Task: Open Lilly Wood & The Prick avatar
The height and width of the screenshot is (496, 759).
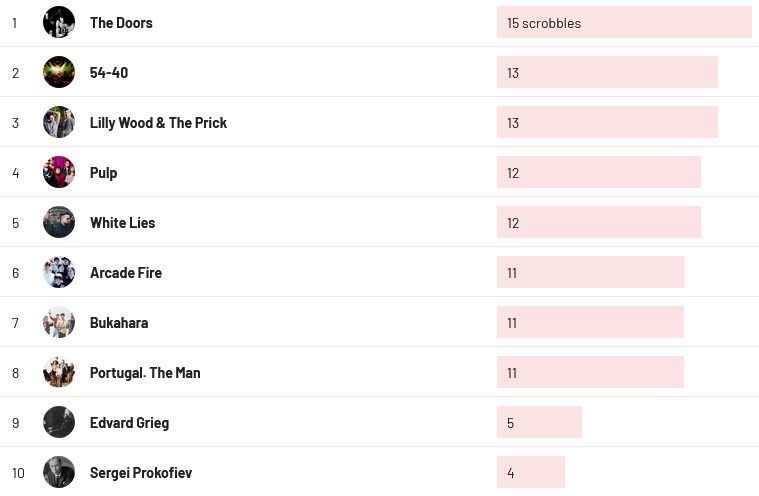Action: pyautogui.click(x=59, y=122)
